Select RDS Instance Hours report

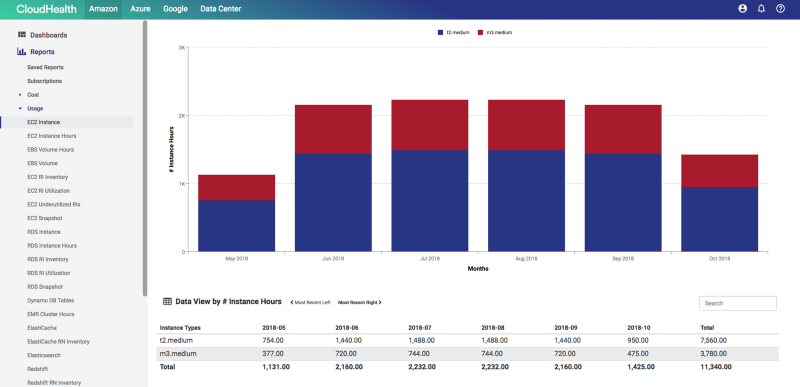coord(52,246)
